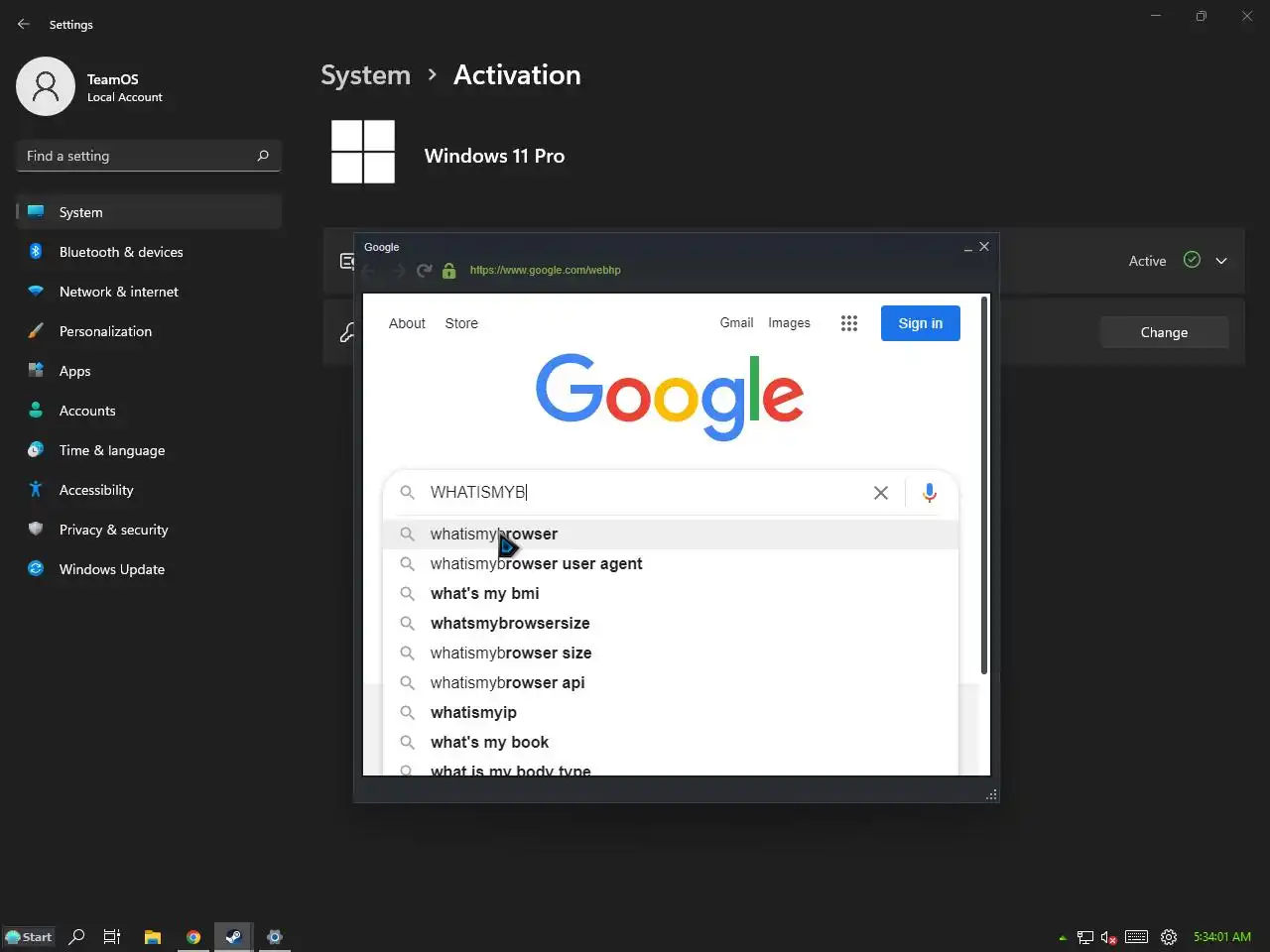Reload the Google page
The image size is (1270, 952).
pyautogui.click(x=424, y=270)
